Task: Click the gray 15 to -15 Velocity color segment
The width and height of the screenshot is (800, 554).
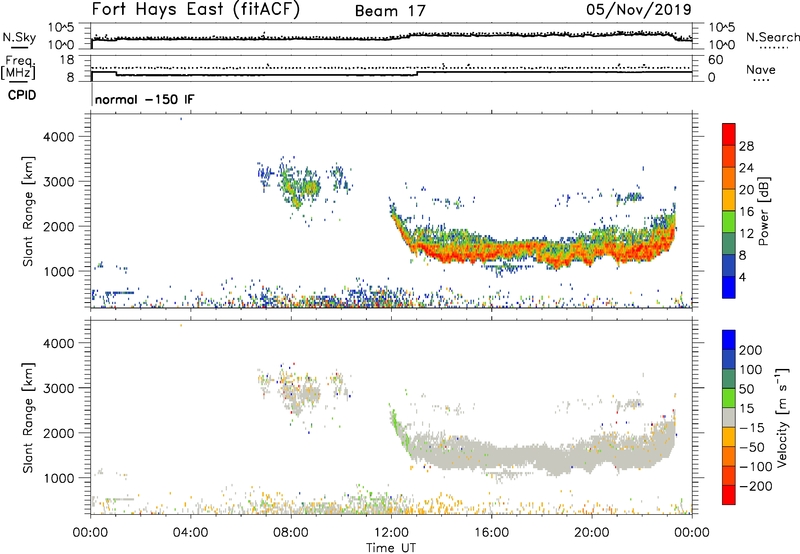Action: (x=729, y=417)
